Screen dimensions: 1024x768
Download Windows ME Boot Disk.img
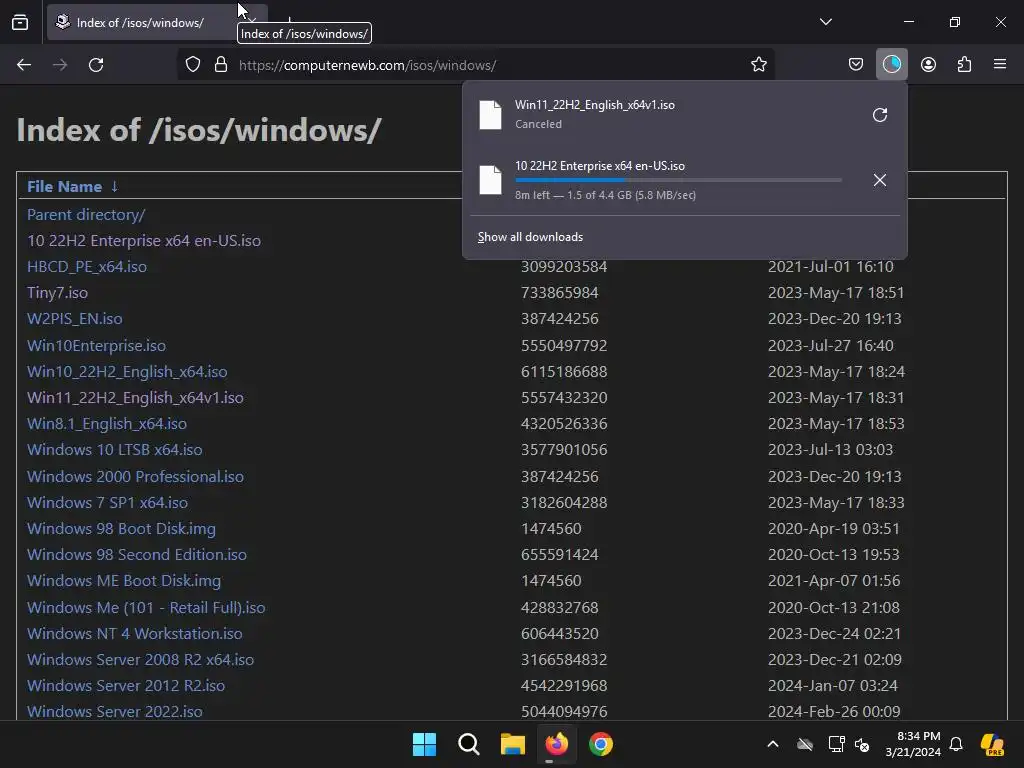coord(124,581)
